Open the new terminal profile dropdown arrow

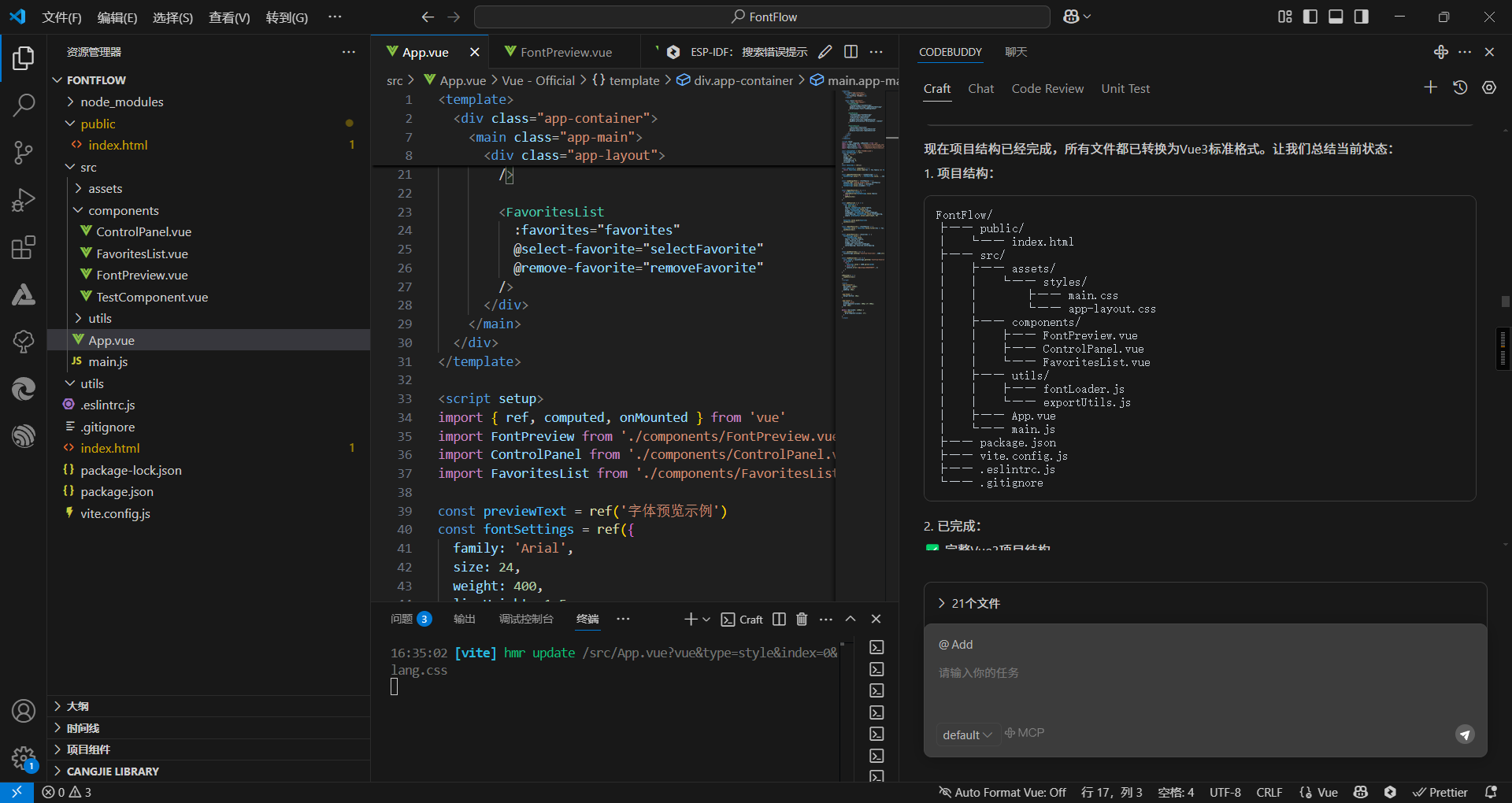(706, 620)
